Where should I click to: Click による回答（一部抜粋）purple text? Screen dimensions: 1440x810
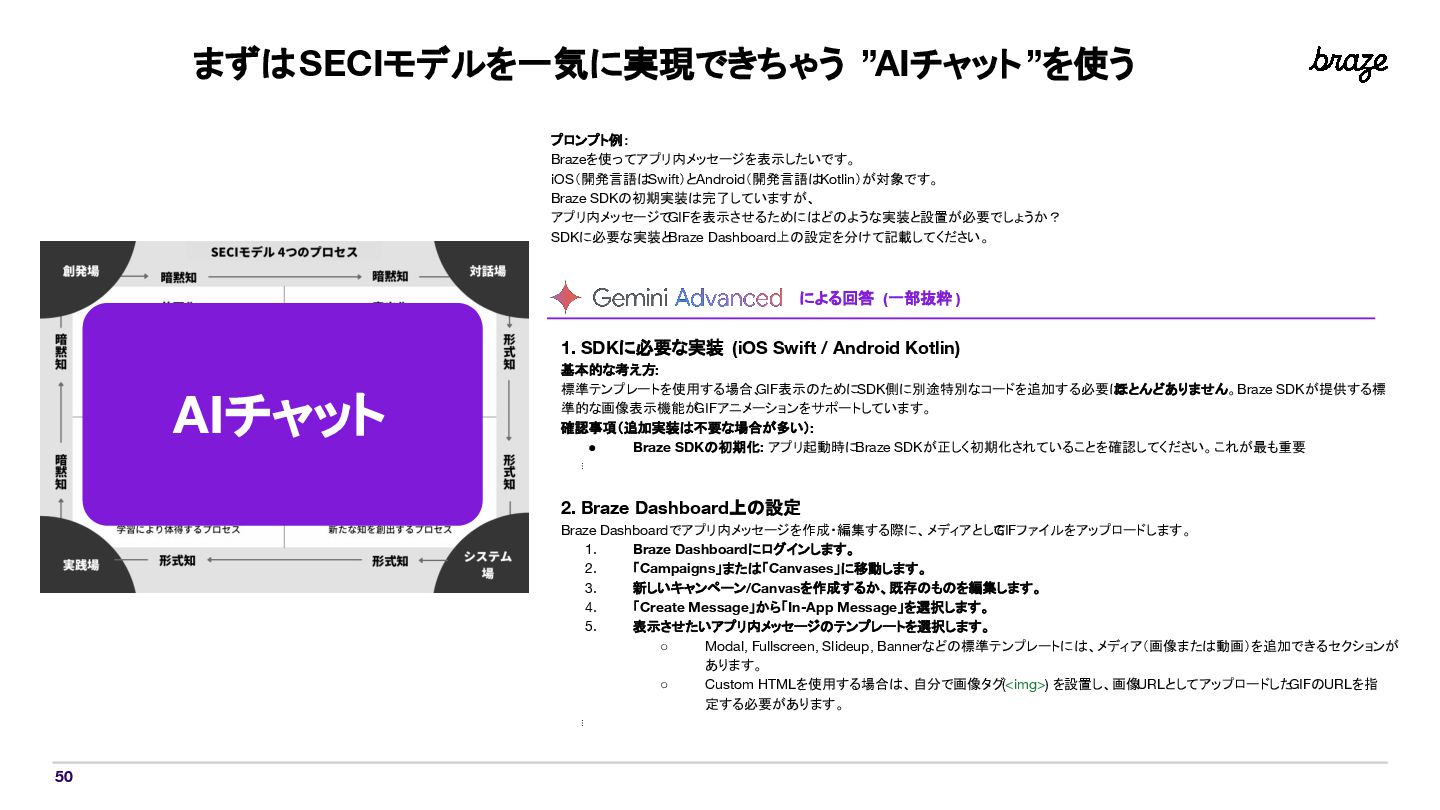(881, 298)
